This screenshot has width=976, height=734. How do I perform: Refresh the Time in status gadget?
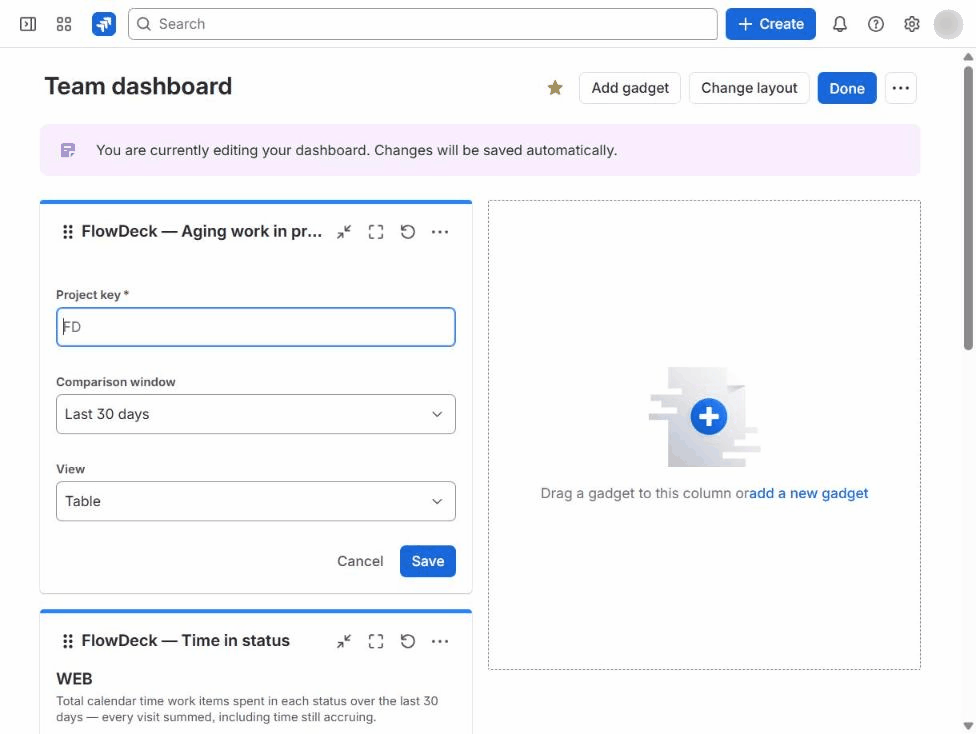coord(408,641)
